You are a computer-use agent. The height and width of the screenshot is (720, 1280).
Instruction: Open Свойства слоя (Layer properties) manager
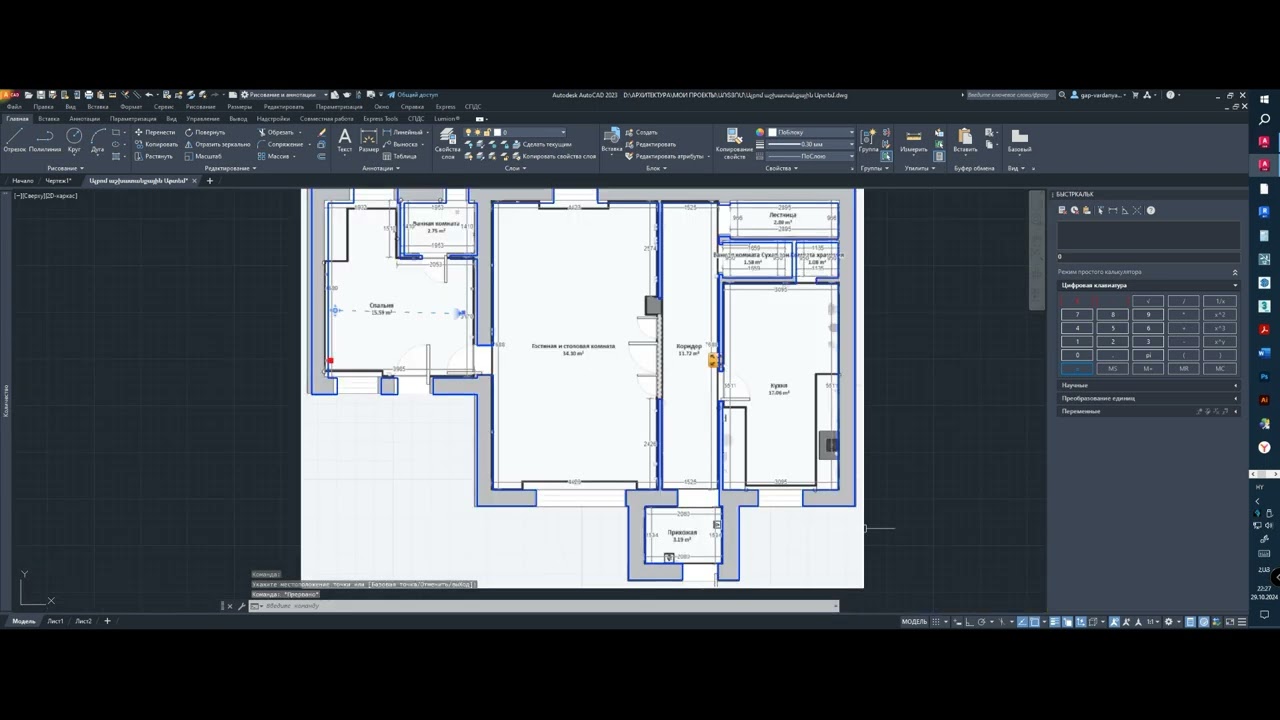click(447, 143)
